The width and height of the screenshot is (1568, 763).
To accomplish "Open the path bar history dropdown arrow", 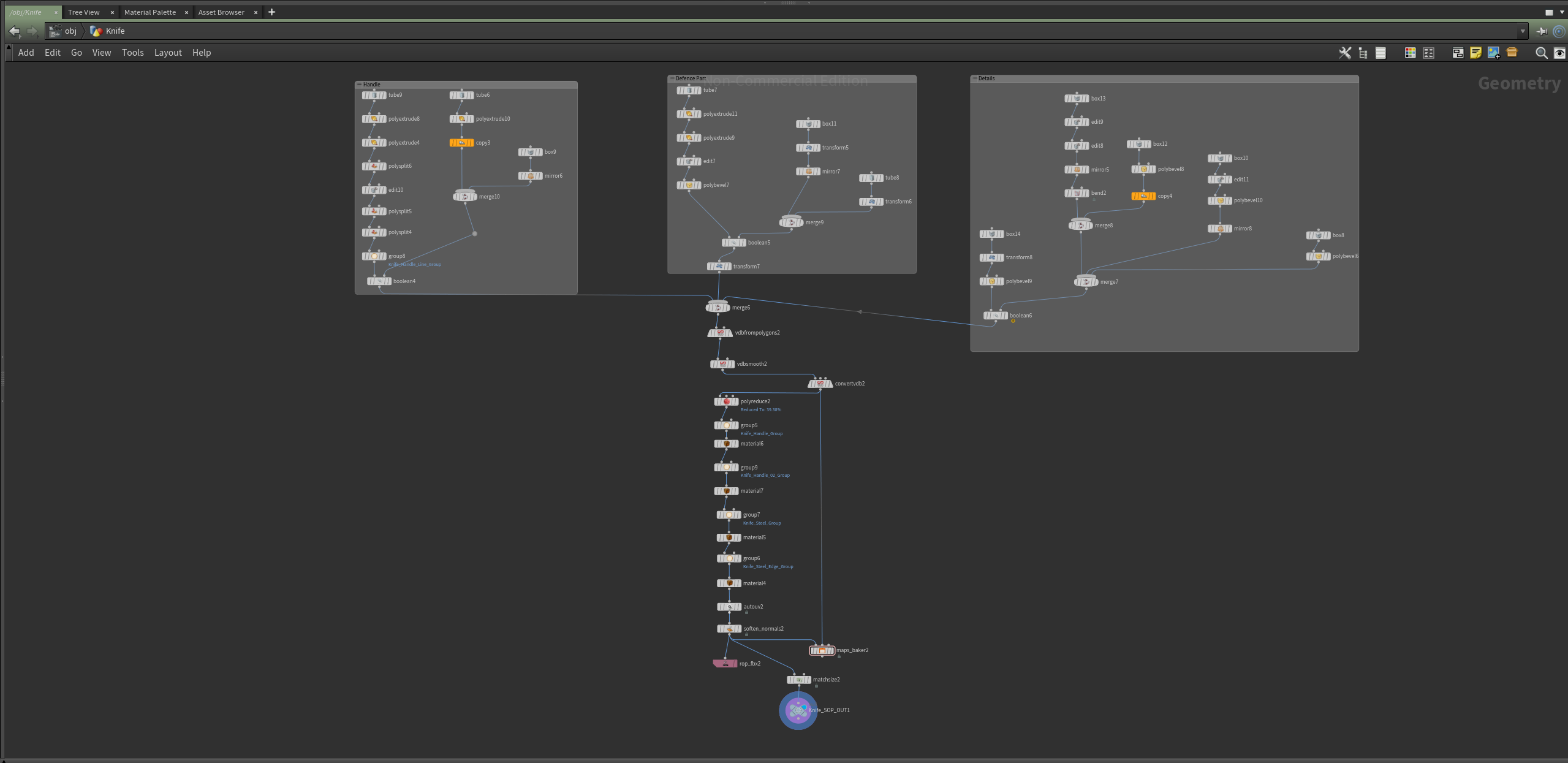I will click(x=1523, y=31).
